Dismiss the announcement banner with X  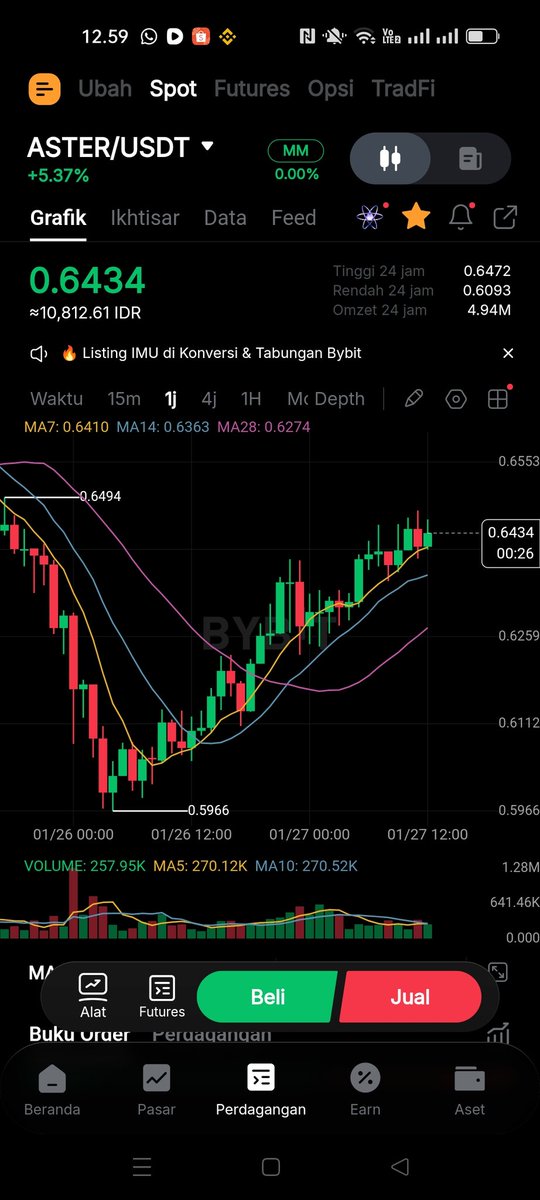(x=508, y=353)
